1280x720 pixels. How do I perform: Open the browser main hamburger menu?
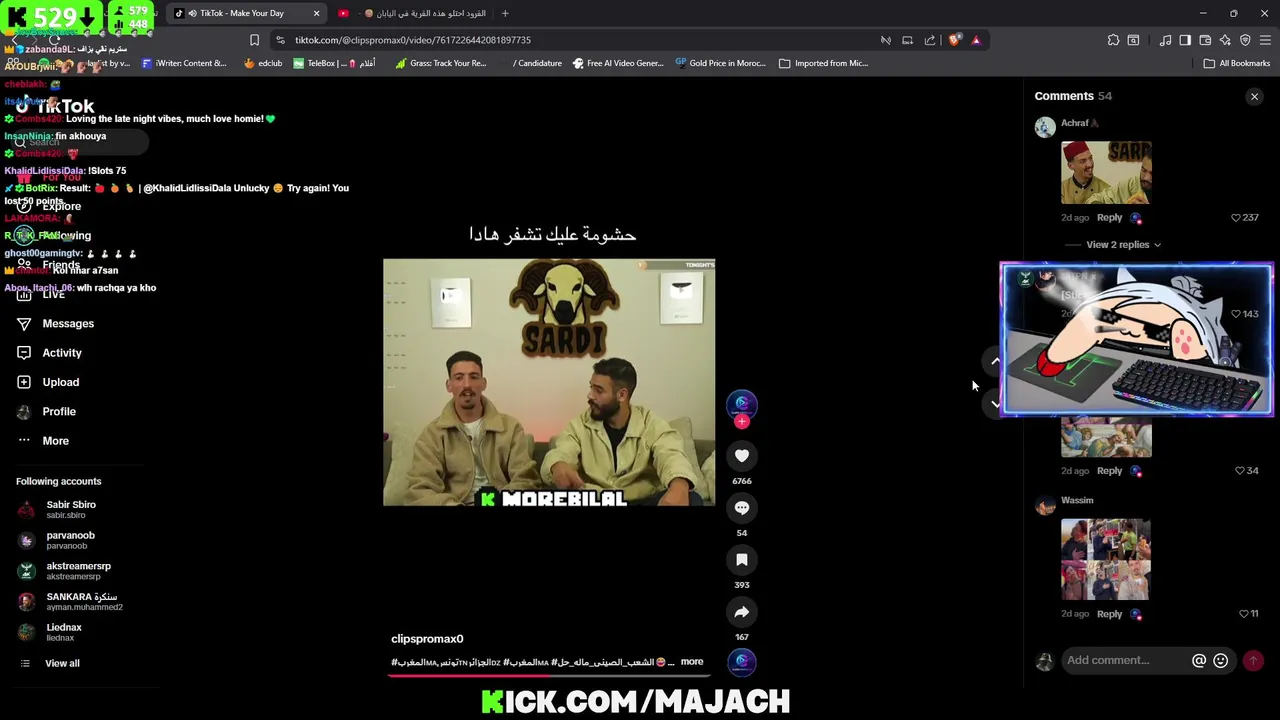tap(1266, 40)
